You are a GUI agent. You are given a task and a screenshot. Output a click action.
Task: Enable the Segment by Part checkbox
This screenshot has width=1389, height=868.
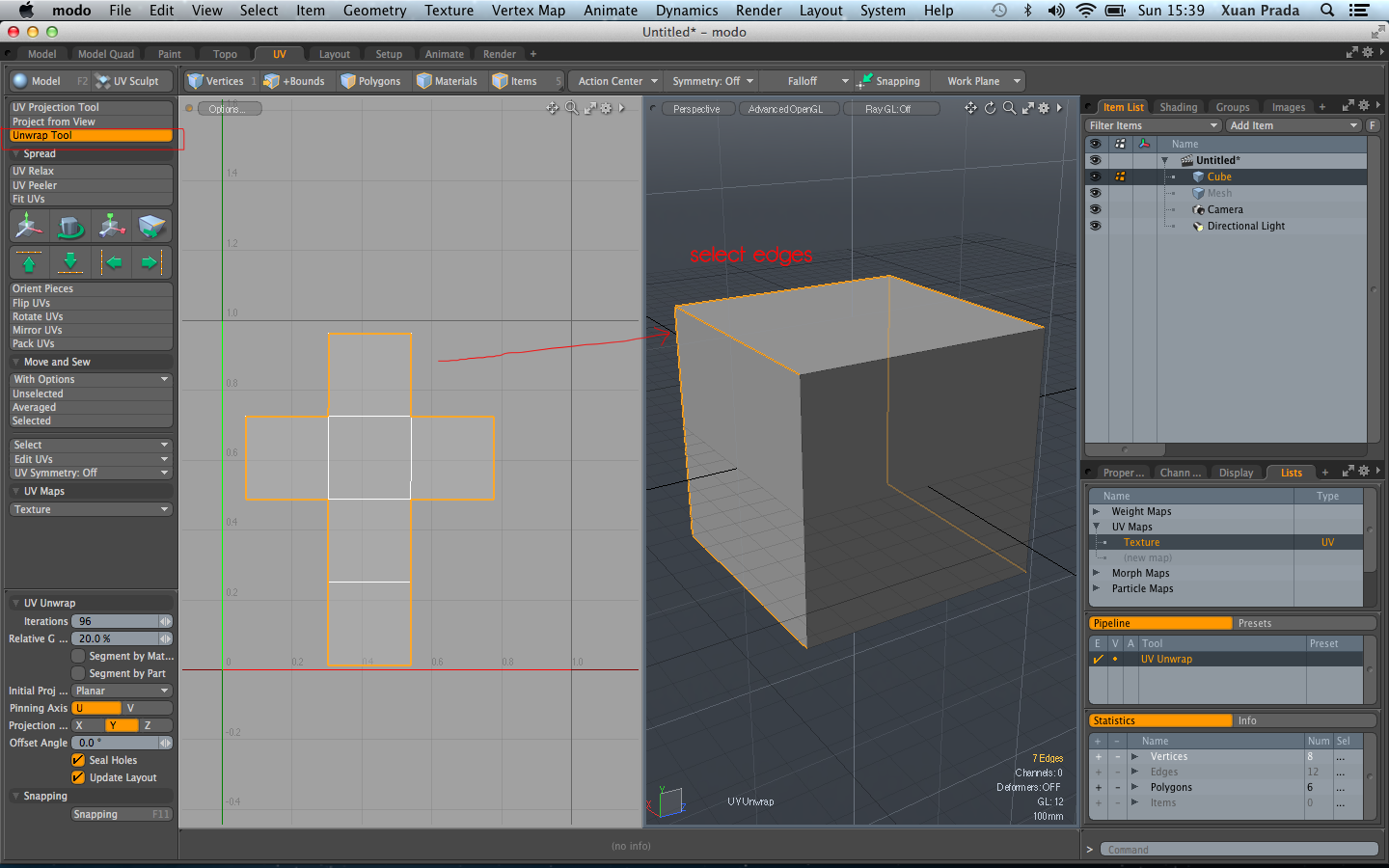pyautogui.click(x=78, y=673)
